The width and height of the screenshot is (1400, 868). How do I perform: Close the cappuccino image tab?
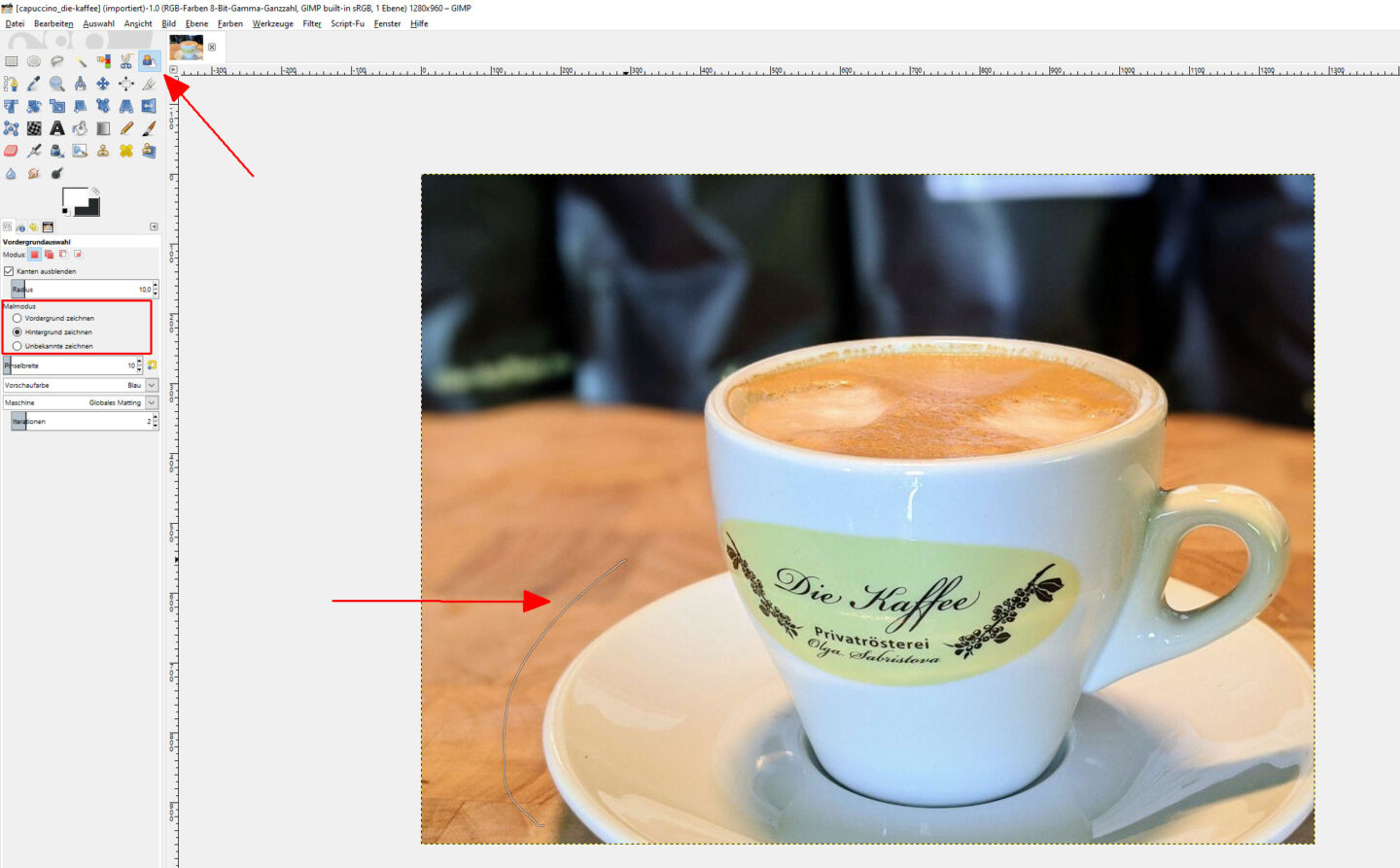[212, 47]
